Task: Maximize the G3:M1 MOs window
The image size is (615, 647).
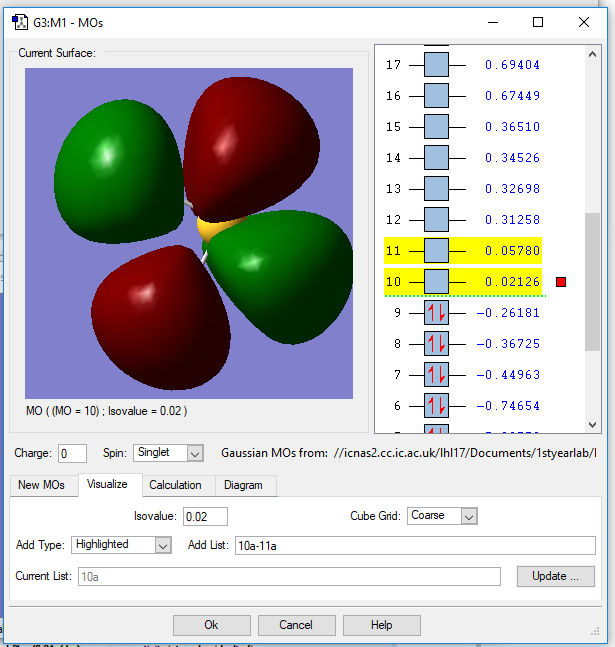Action: point(538,22)
